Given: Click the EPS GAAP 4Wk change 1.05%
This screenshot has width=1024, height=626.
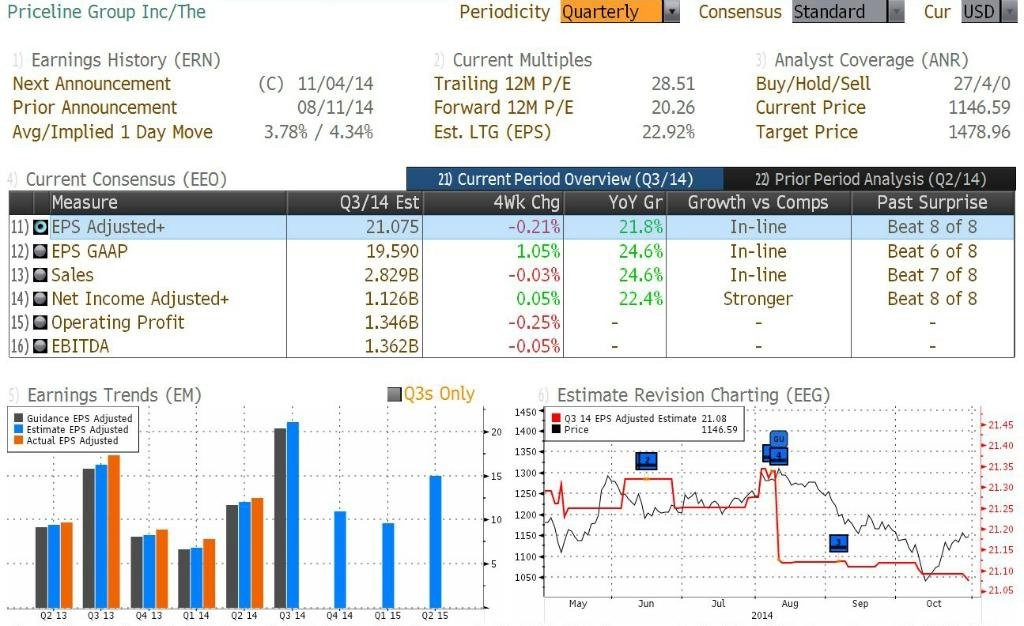Looking at the screenshot, I should pyautogui.click(x=538, y=251).
